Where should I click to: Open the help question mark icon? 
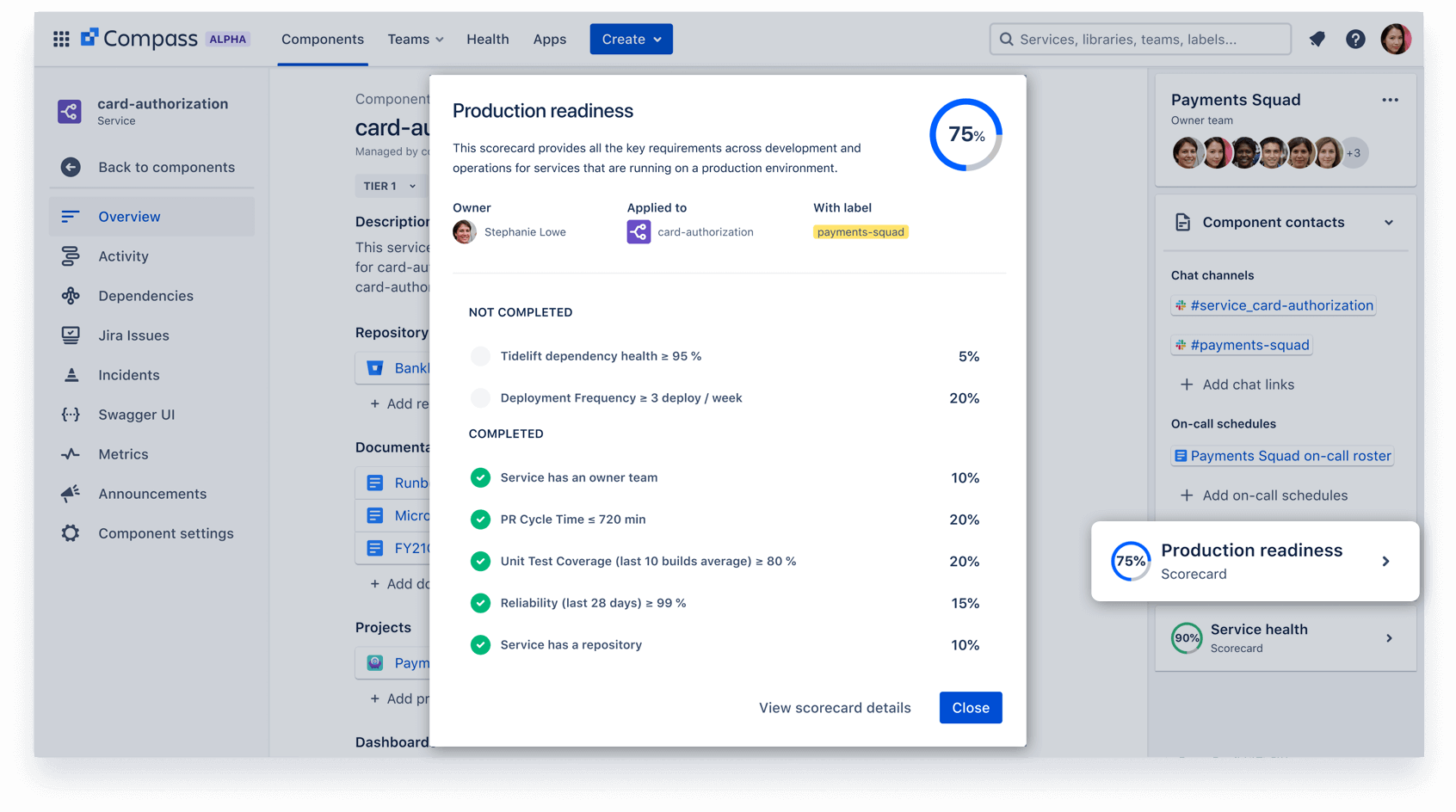click(x=1355, y=40)
